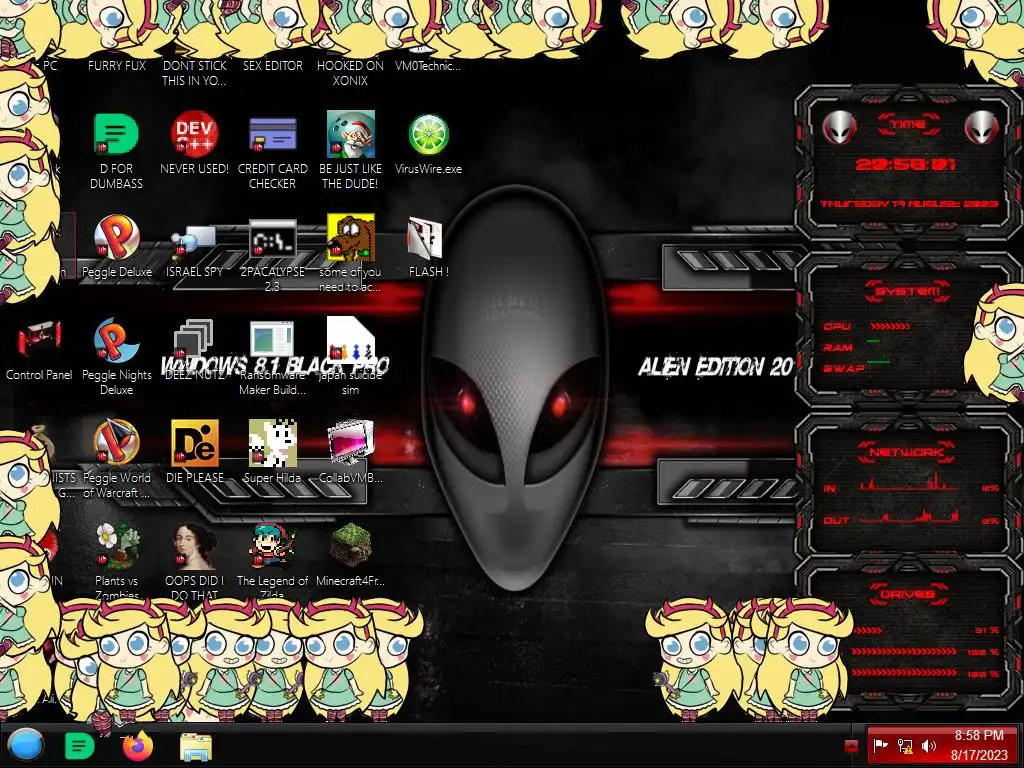Select the dog icon labeled some of you

[x=350, y=237]
